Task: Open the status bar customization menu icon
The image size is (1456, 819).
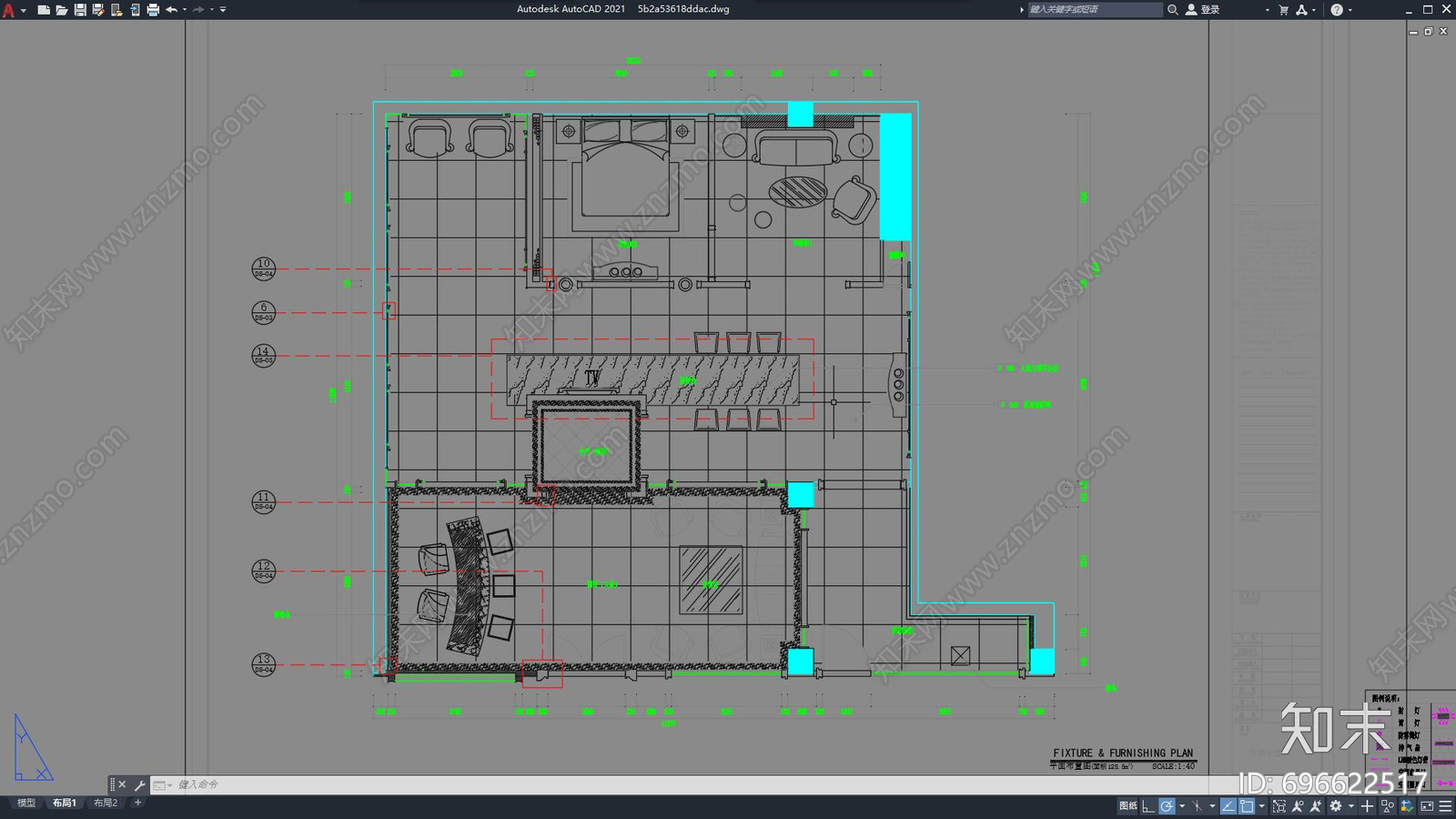Action: pyautogui.click(x=1445, y=806)
